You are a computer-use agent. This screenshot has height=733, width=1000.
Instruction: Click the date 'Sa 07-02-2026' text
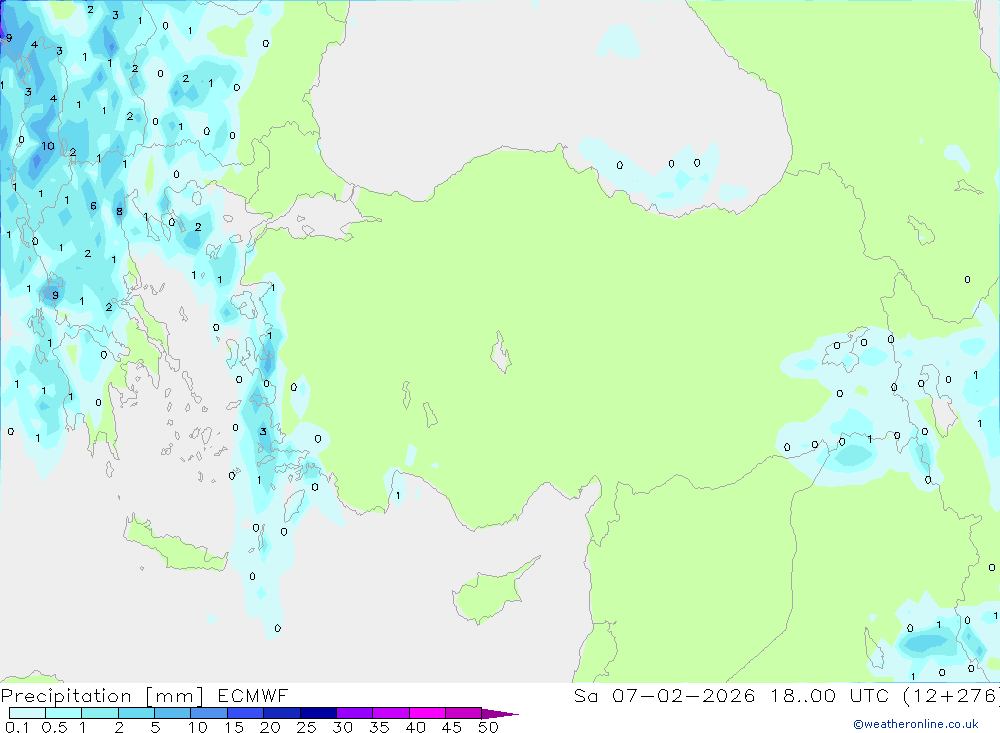coord(664,695)
